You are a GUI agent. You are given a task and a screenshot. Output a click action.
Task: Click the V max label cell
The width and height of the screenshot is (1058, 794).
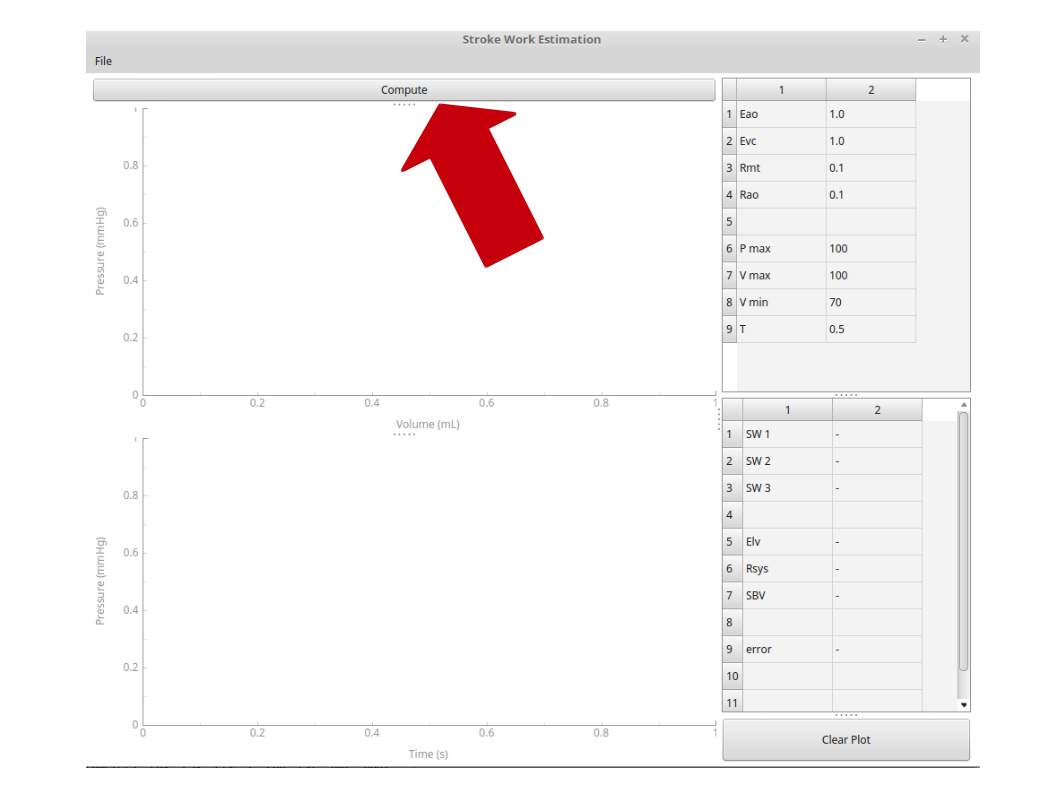point(781,275)
